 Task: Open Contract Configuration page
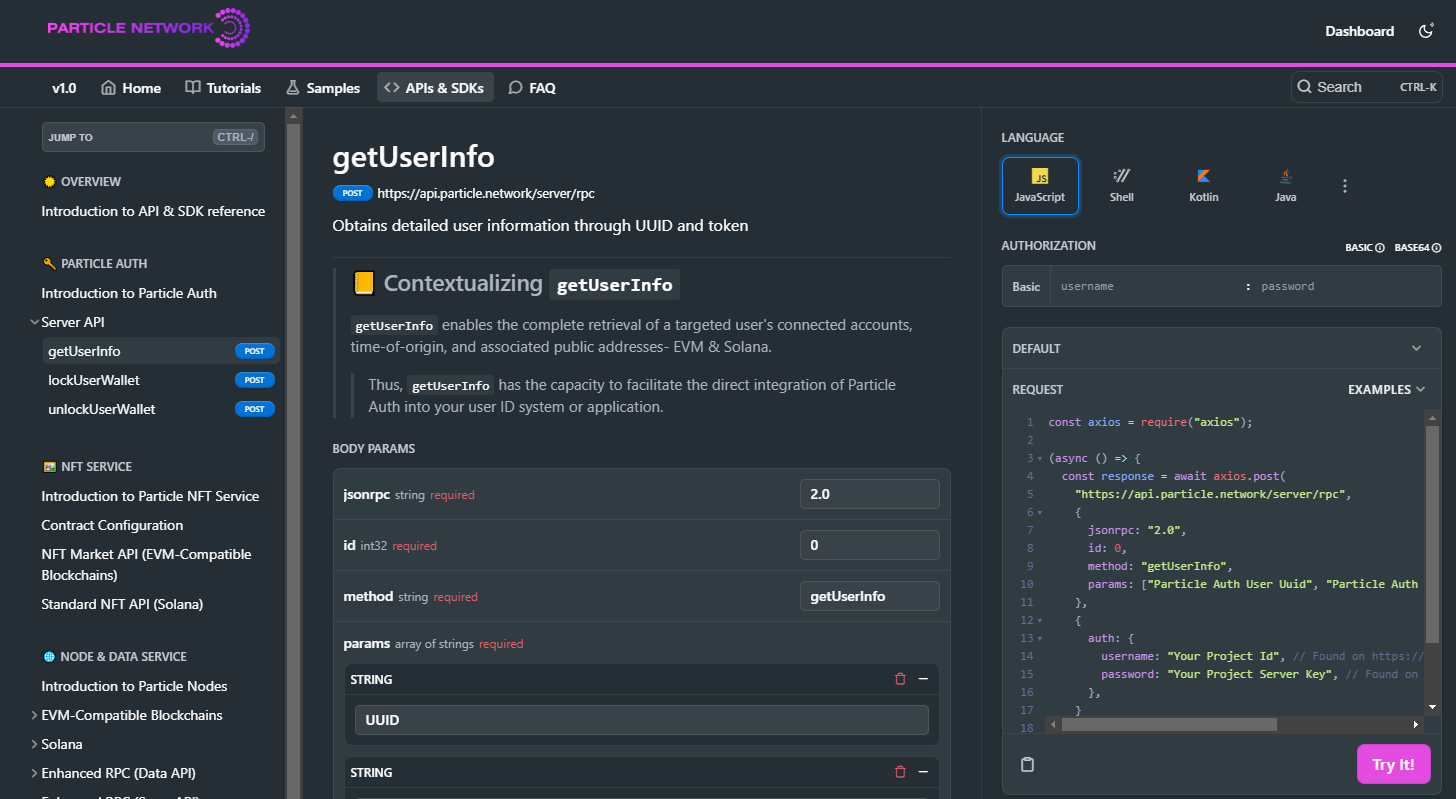(112, 525)
